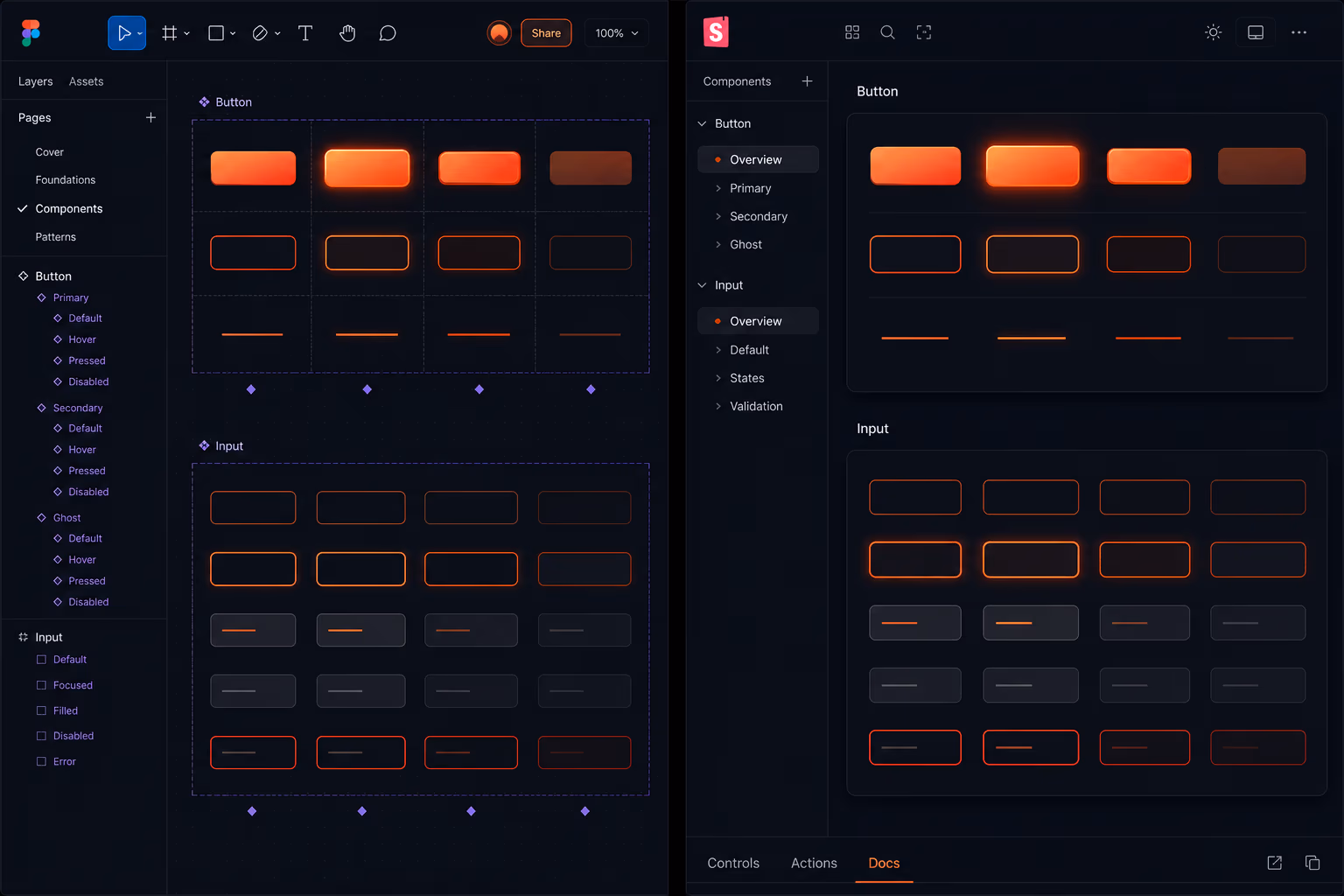This screenshot has height=896, width=1344.
Task: Collapse the Button group in Storybook sidebar
Action: 703,123
